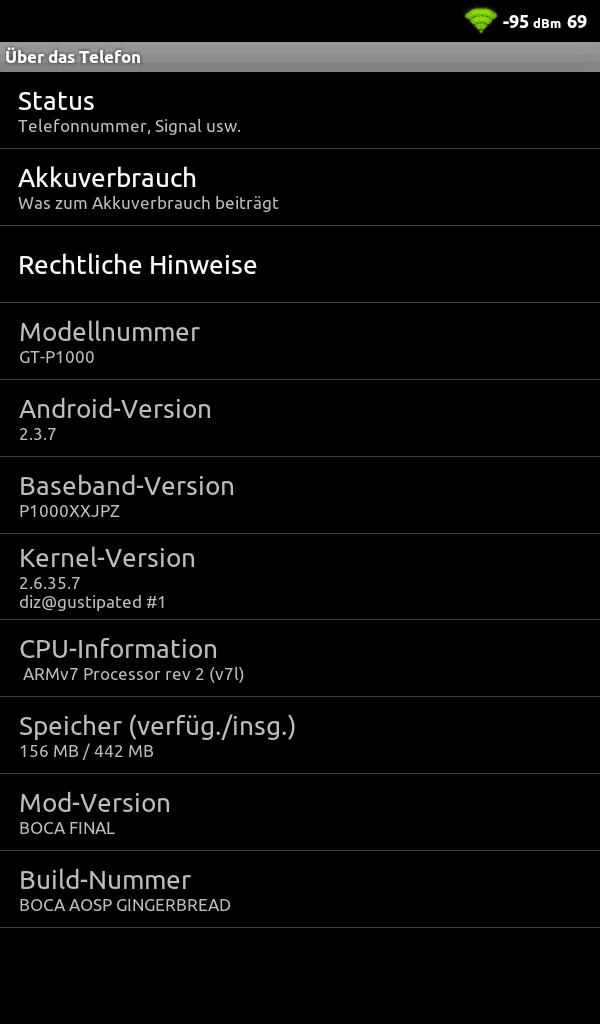Image resolution: width=600 pixels, height=1024 pixels.
Task: Open the Akkuverbrauch entry
Action: click(x=300, y=187)
